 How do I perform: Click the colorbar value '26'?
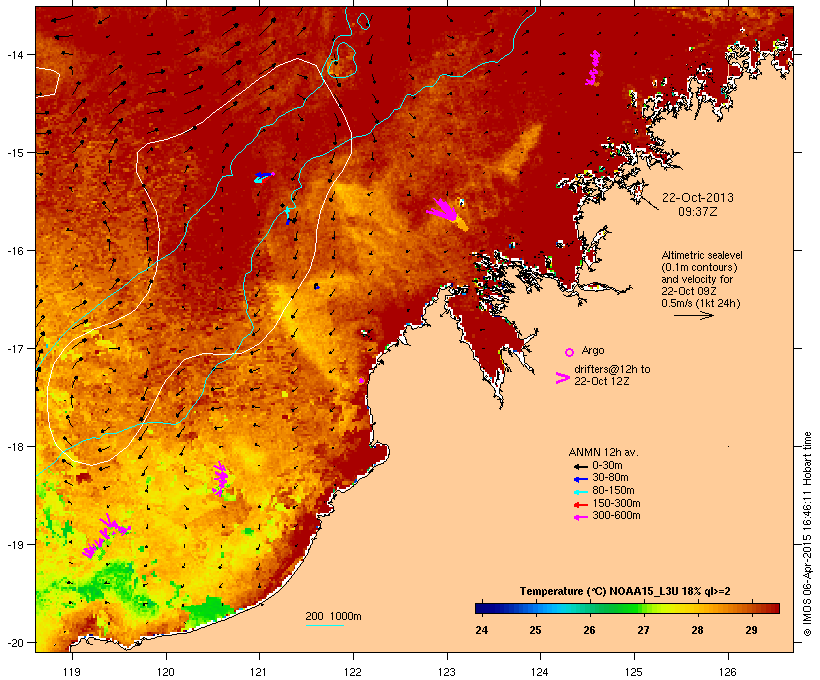[x=589, y=630]
